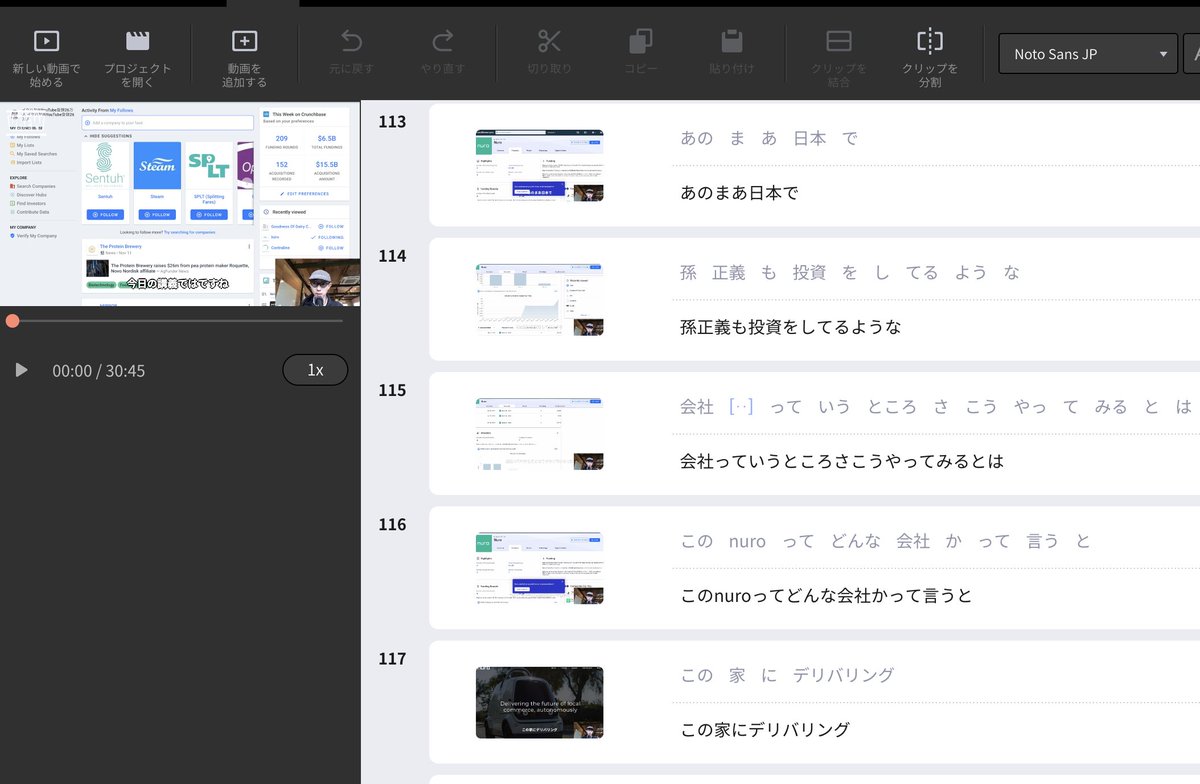Click the word どんな in clip 116 transcript

pos(856,541)
